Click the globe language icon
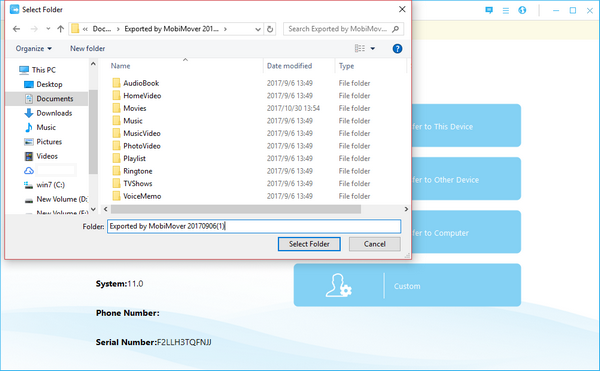Viewport: 600px width, 371px height. tap(522, 10)
